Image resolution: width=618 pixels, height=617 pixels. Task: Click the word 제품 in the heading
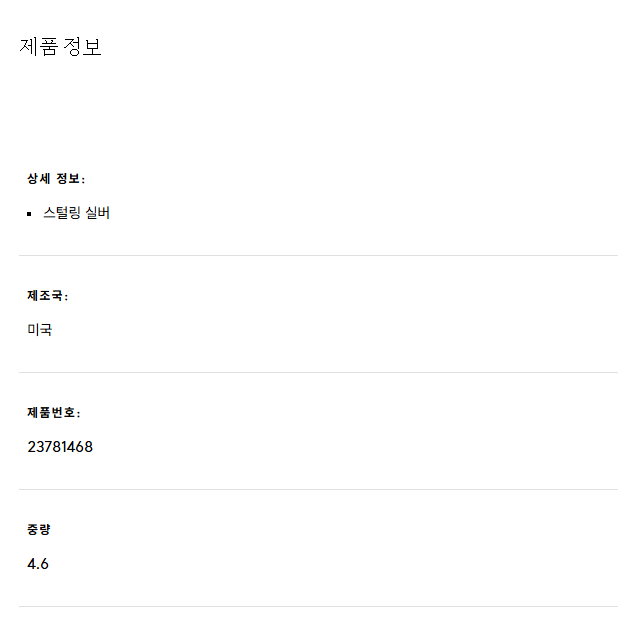pos(39,47)
